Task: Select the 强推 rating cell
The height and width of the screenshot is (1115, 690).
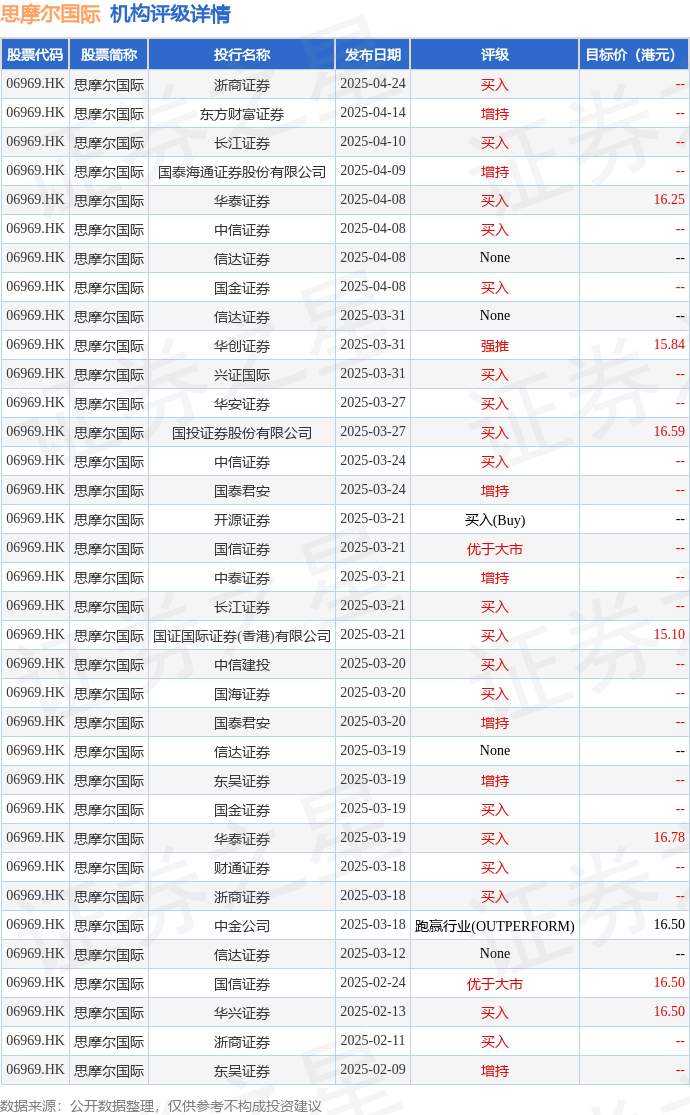Action: 494,346
